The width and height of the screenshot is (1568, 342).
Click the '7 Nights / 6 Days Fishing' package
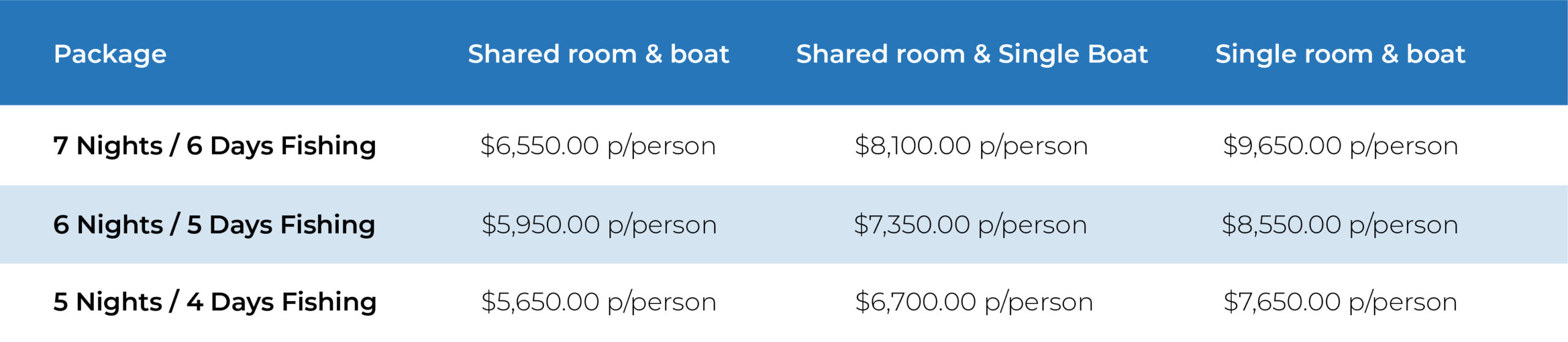[x=214, y=146]
